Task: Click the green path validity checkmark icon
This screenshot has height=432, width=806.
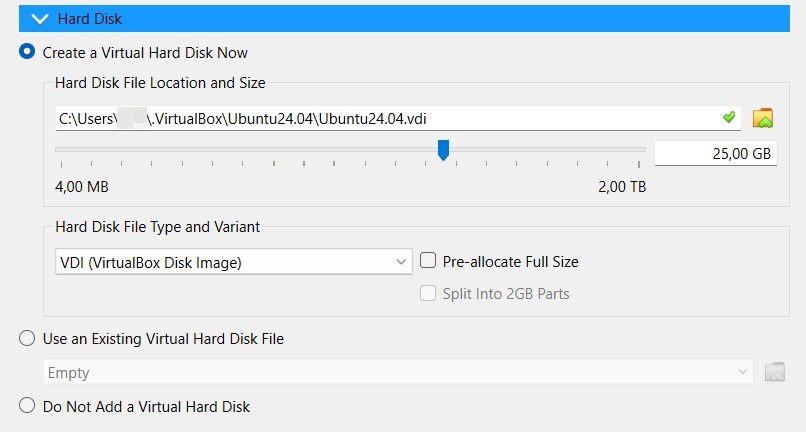Action: [x=729, y=118]
